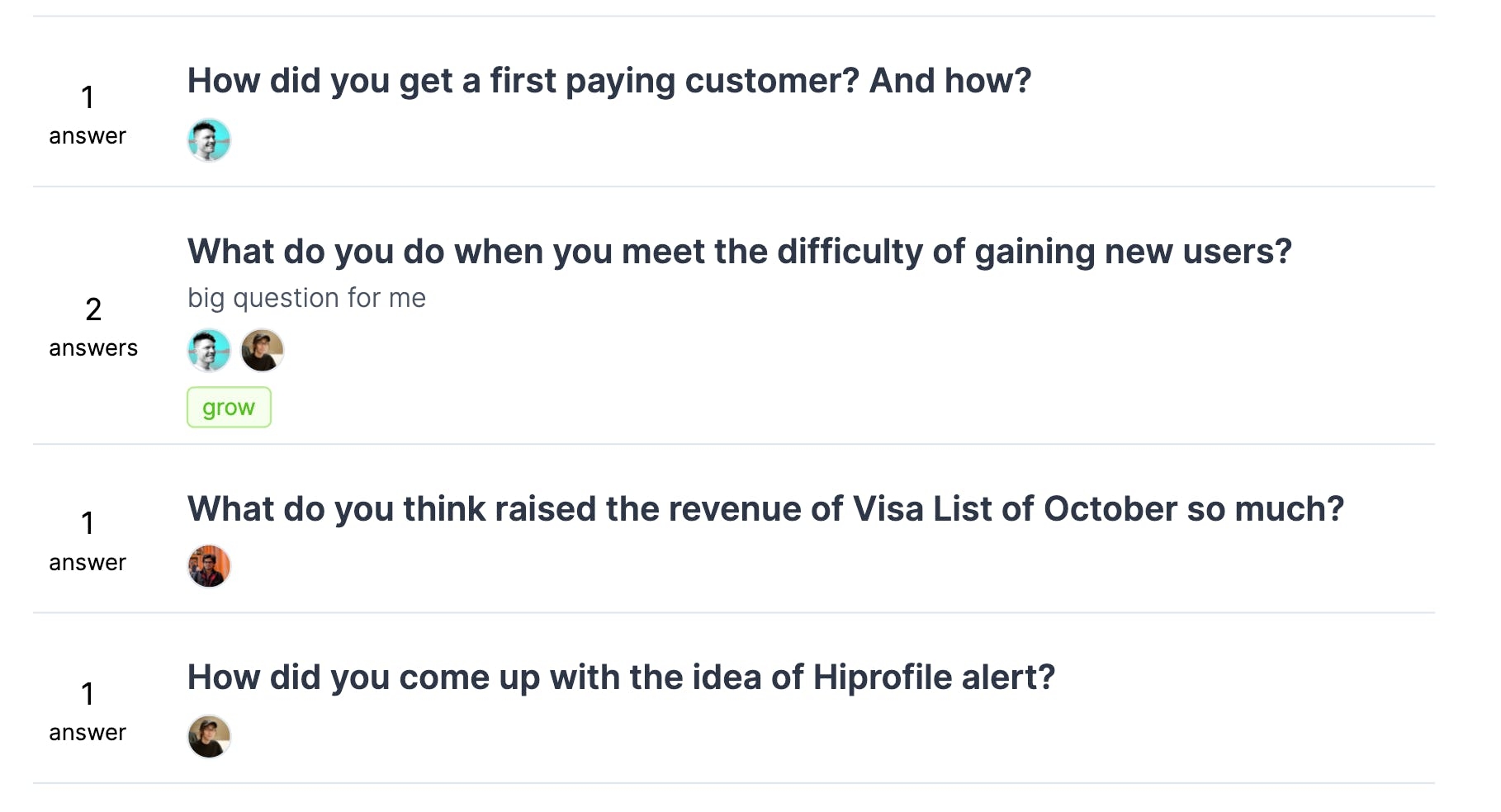Click the blank row area right of the grow tag
1501x812 pixels.
pyautogui.click(x=850, y=408)
